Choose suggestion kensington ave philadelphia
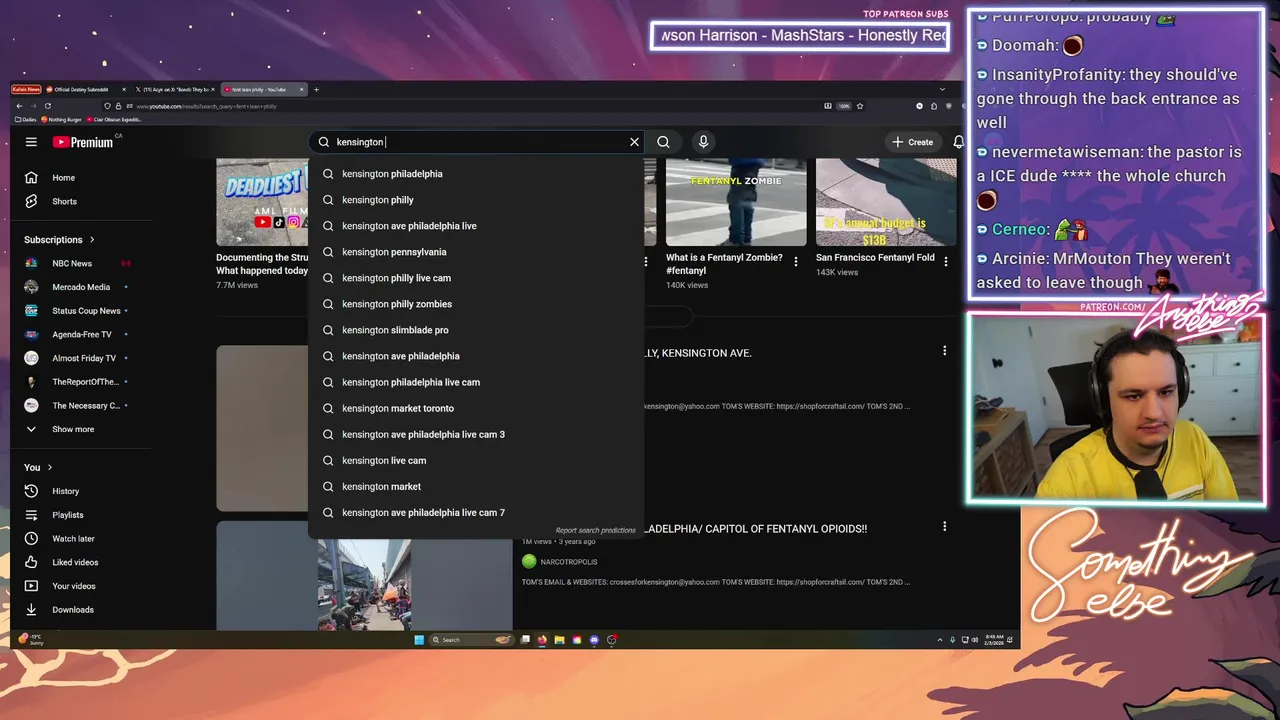The image size is (1280, 720). [x=476, y=356]
